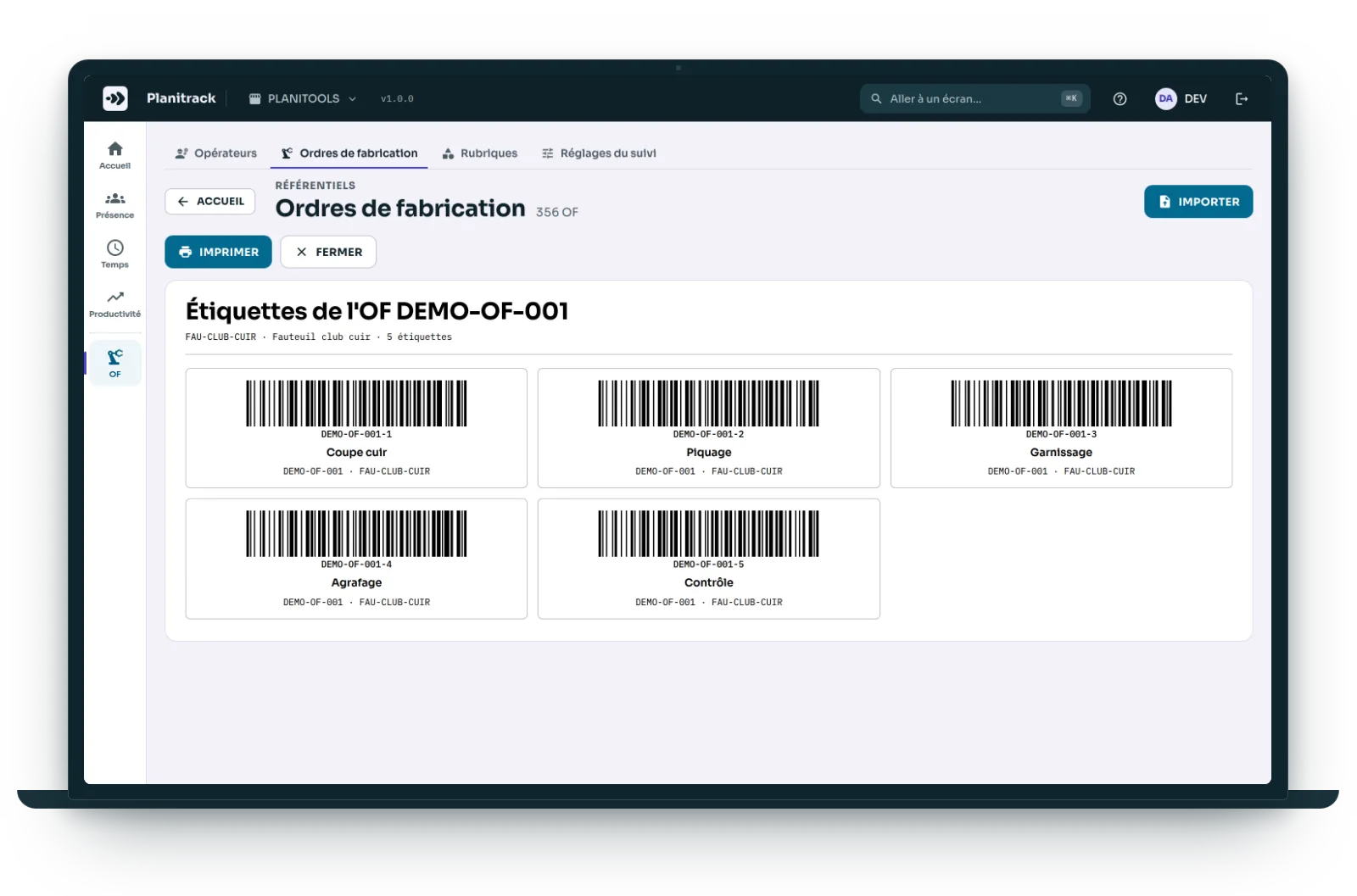Go to Accueil in the sidebar
Image resolution: width=1357 pixels, height=896 pixels.
pos(115,155)
